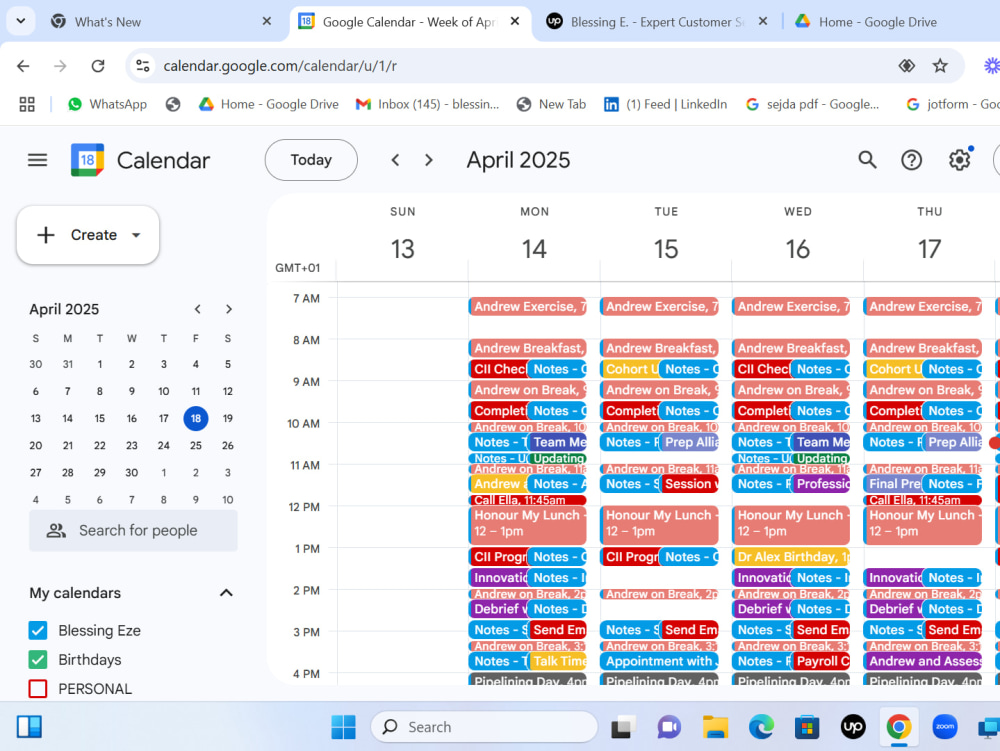1000x751 pixels.
Task: Enable the PERSONAL calendar checkbox
Action: [38, 689]
